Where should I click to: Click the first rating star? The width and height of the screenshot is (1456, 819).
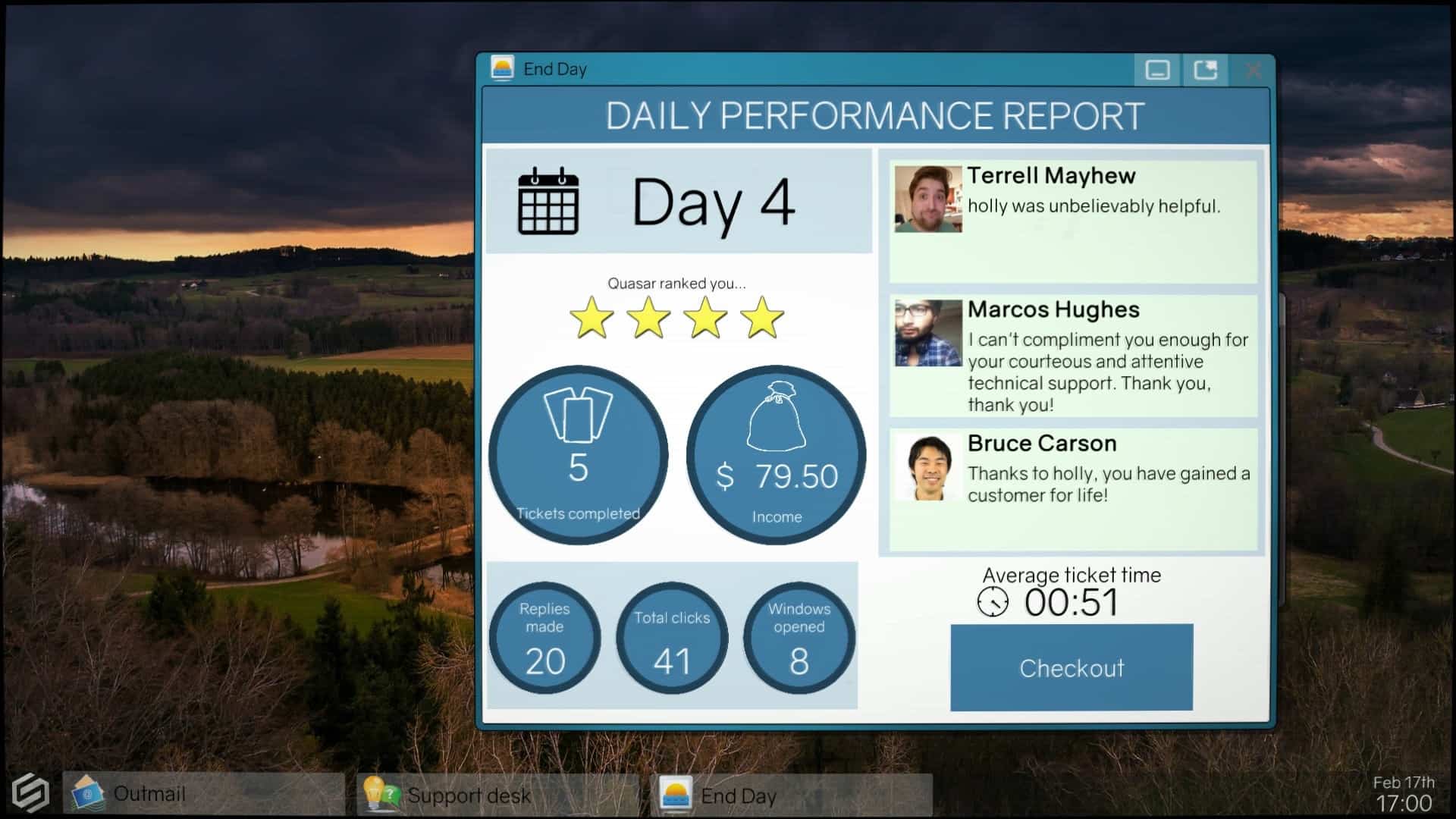click(591, 317)
